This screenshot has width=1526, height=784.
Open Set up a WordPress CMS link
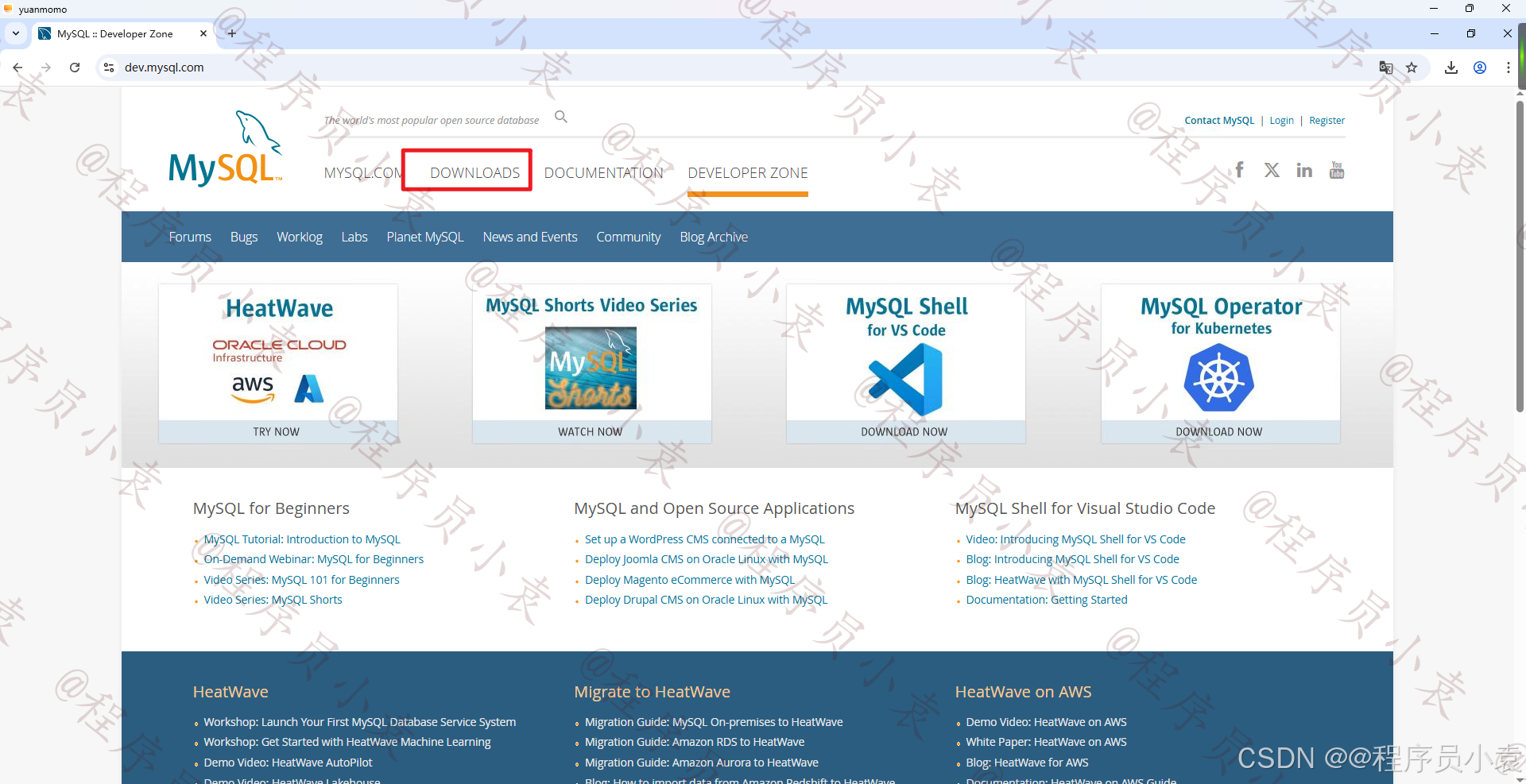tap(705, 539)
